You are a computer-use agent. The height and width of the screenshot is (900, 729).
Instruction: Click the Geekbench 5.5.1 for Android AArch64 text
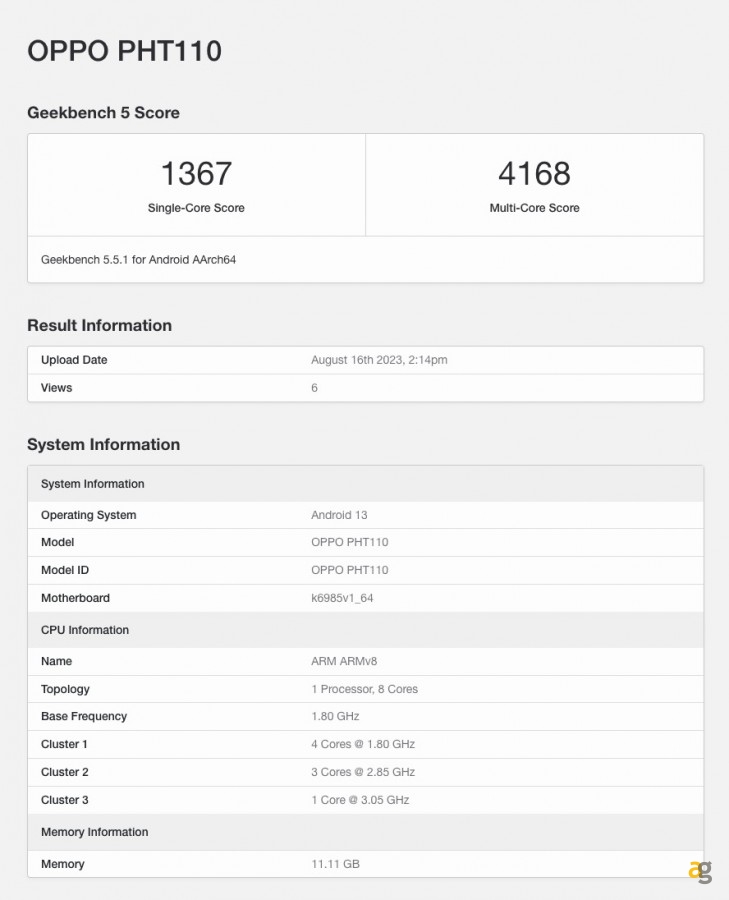(x=138, y=259)
